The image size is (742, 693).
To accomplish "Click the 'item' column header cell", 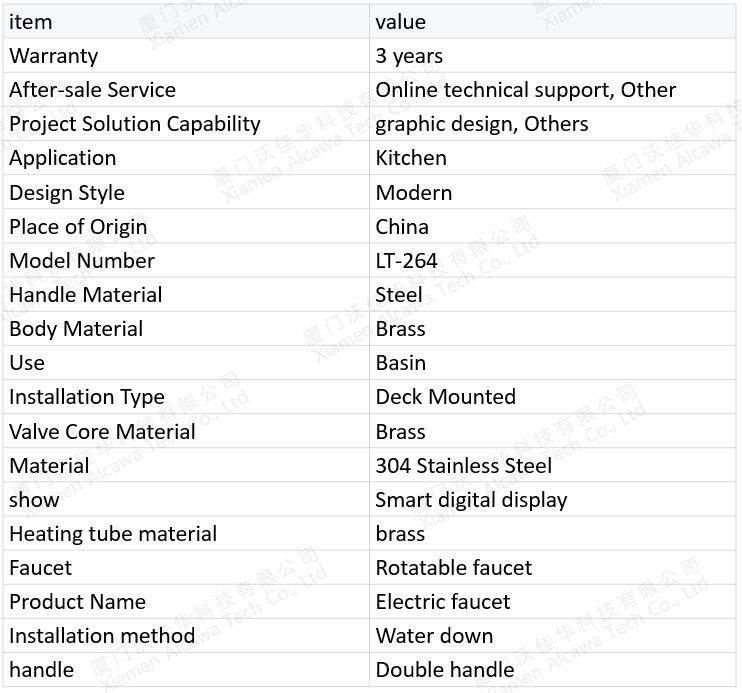I will 186,22.
